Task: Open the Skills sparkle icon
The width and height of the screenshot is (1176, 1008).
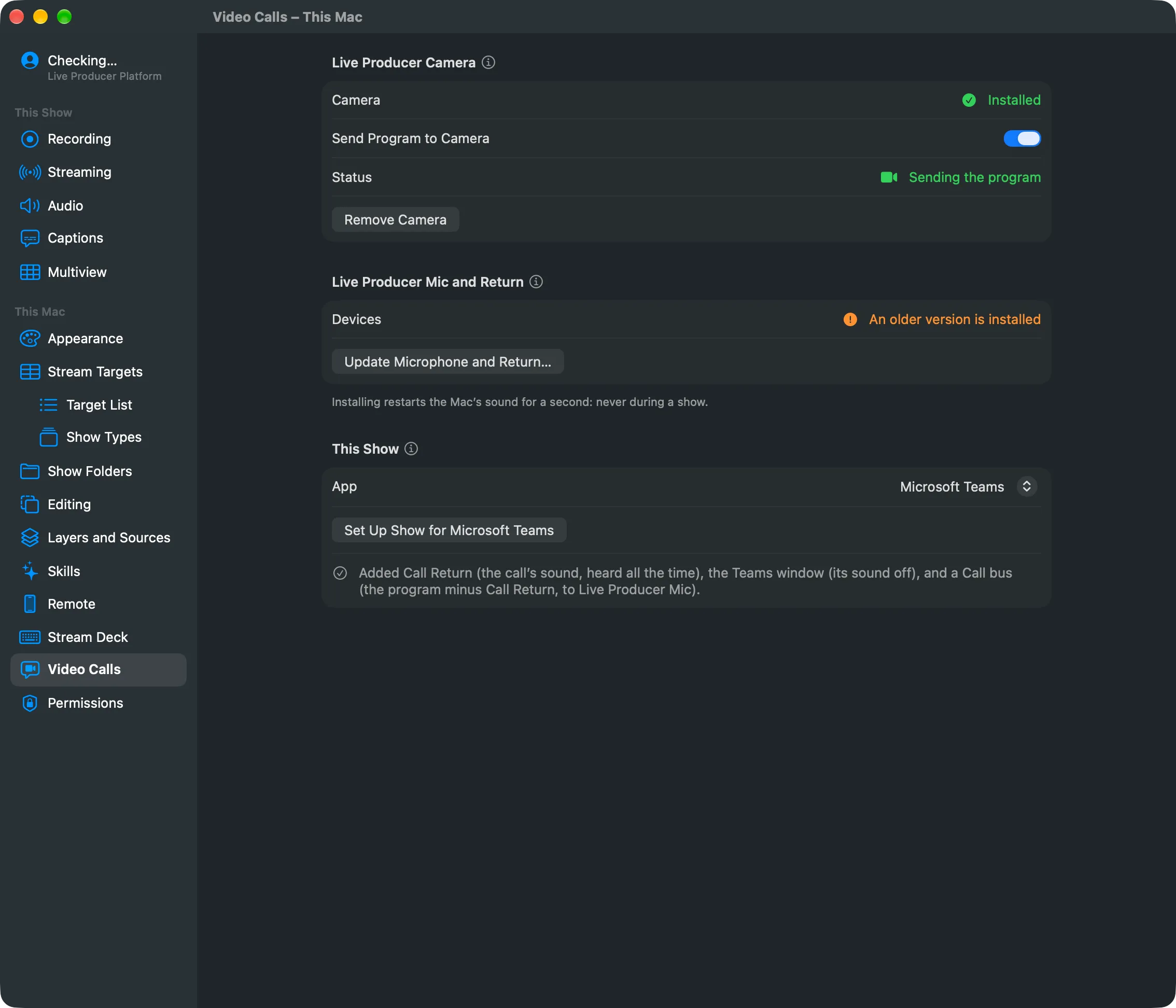Action: pos(30,571)
